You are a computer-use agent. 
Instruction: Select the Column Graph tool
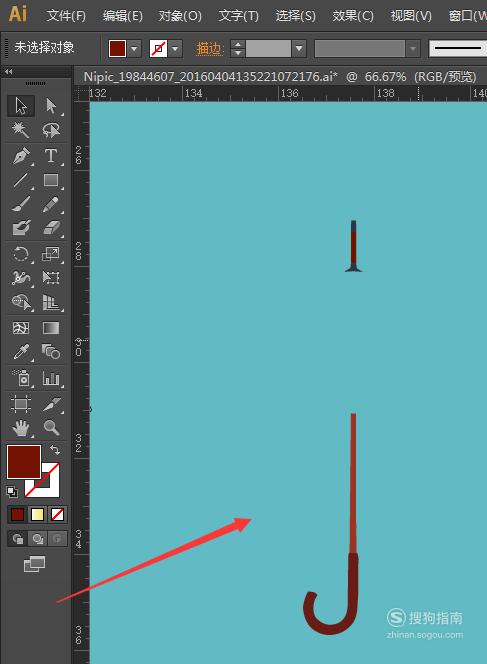51,378
